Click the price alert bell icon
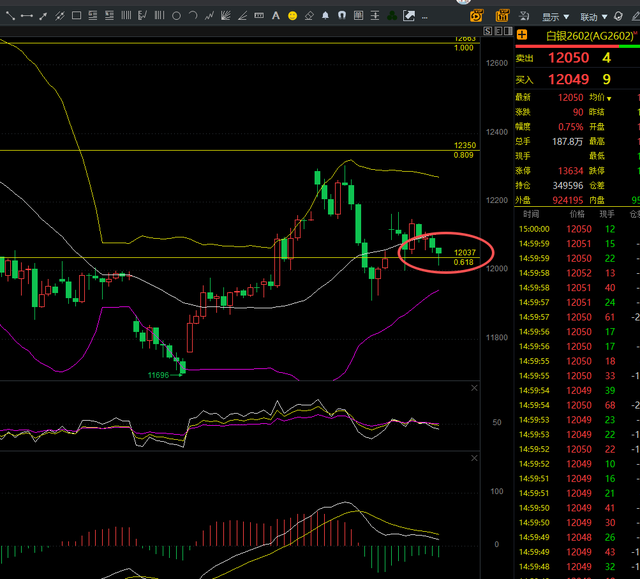The width and height of the screenshot is (640, 579). point(325,16)
